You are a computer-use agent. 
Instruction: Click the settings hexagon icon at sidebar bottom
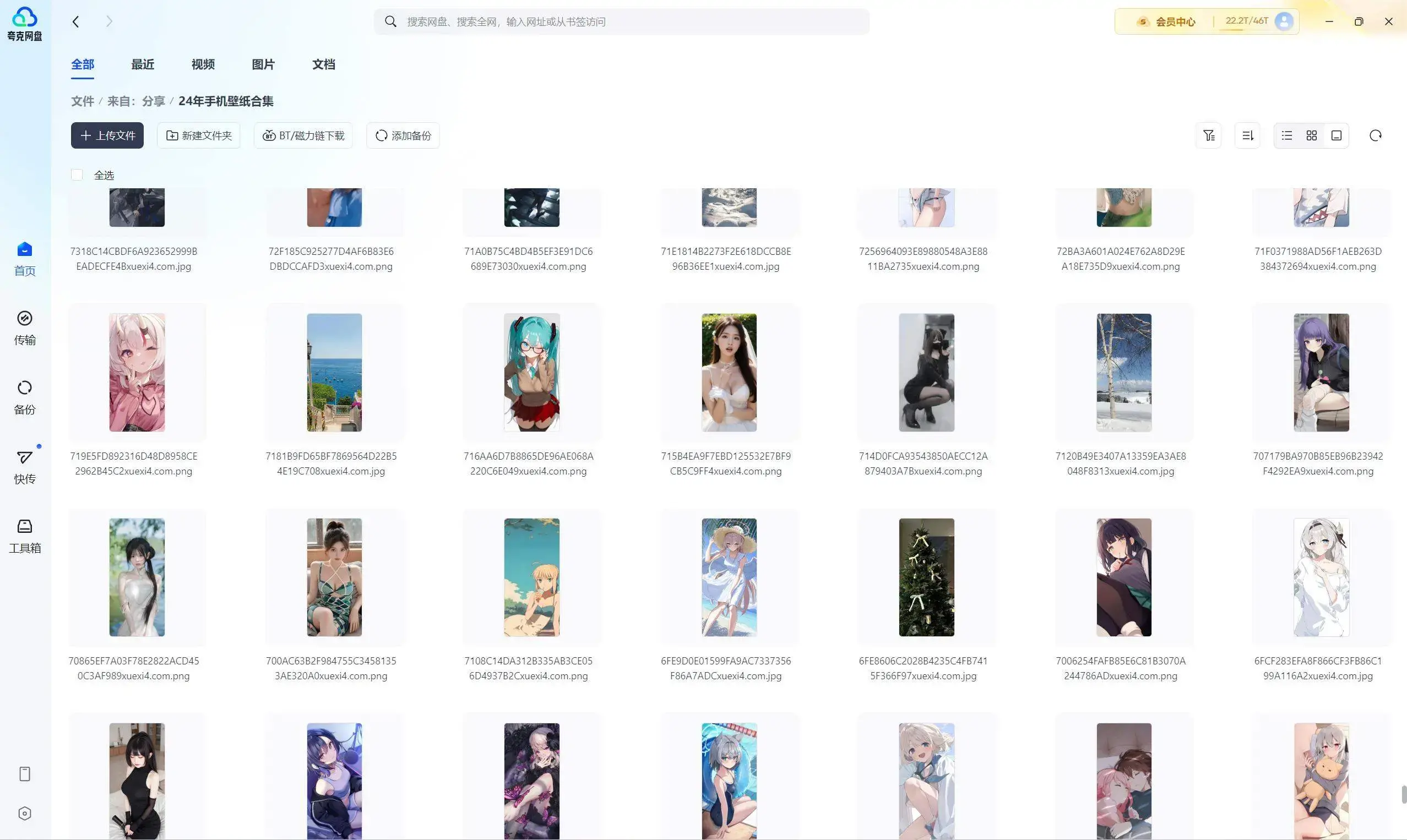(24, 814)
